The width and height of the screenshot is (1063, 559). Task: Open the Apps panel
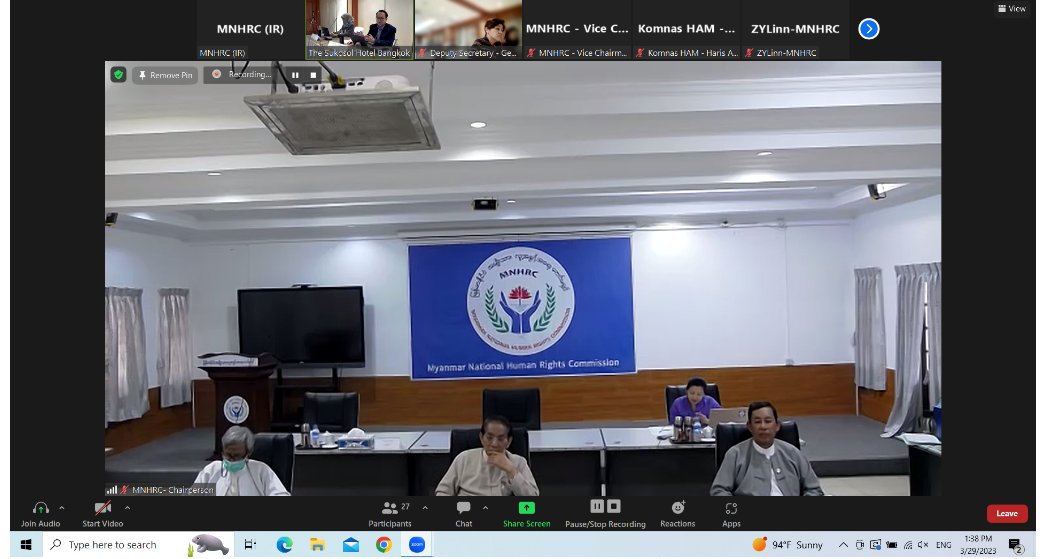click(731, 514)
